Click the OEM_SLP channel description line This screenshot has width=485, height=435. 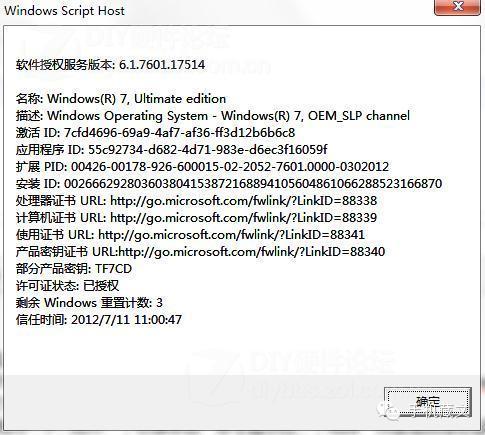point(213,116)
